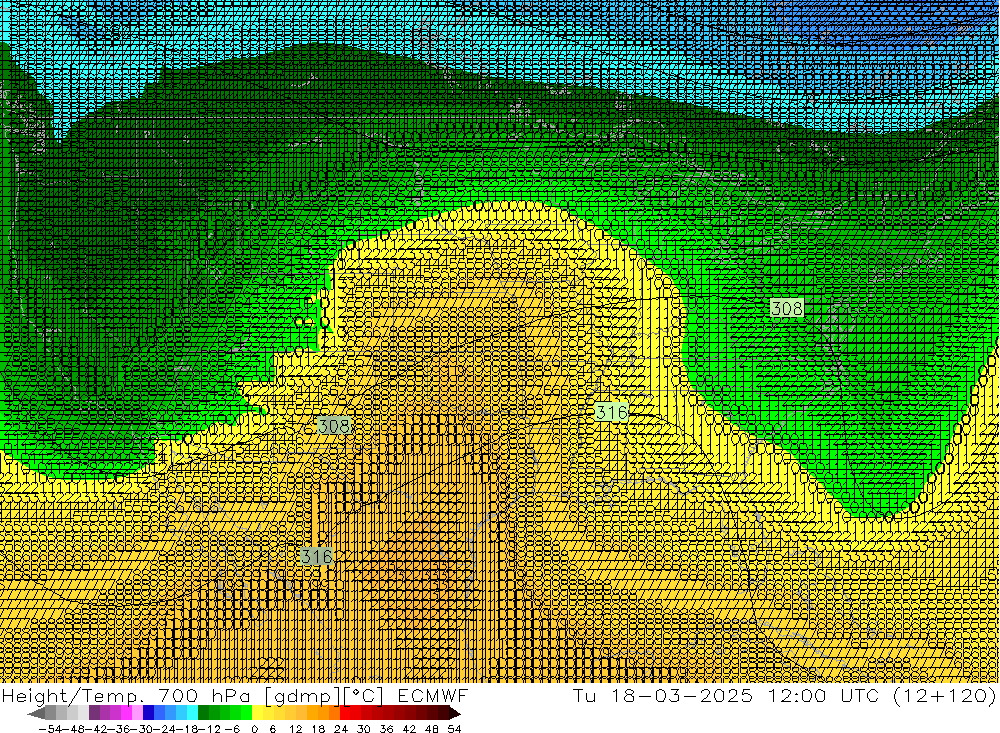
Task: Click the 308 contour label inside the green region
Action: 786,309
